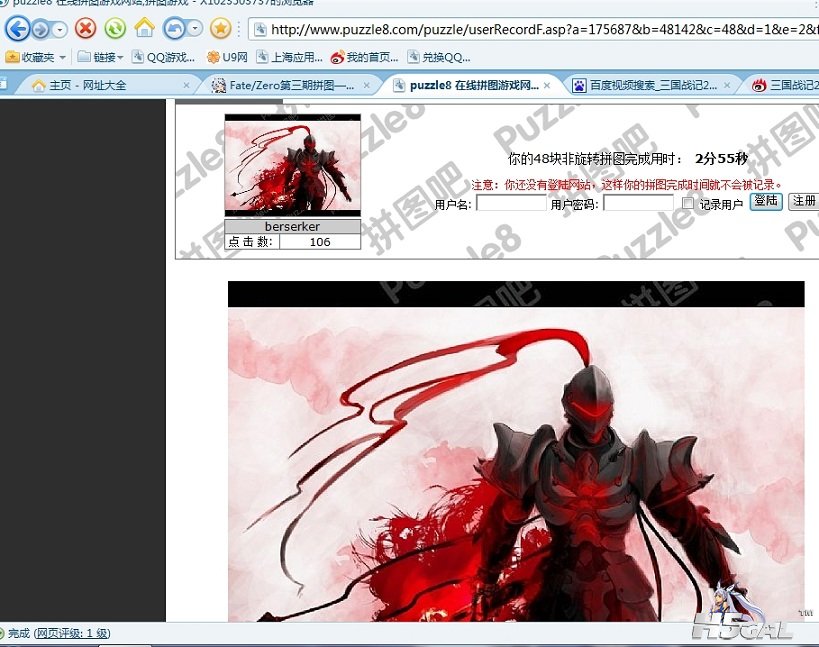Click the page icon in the address bar
The width and height of the screenshot is (819, 647).
260,29
